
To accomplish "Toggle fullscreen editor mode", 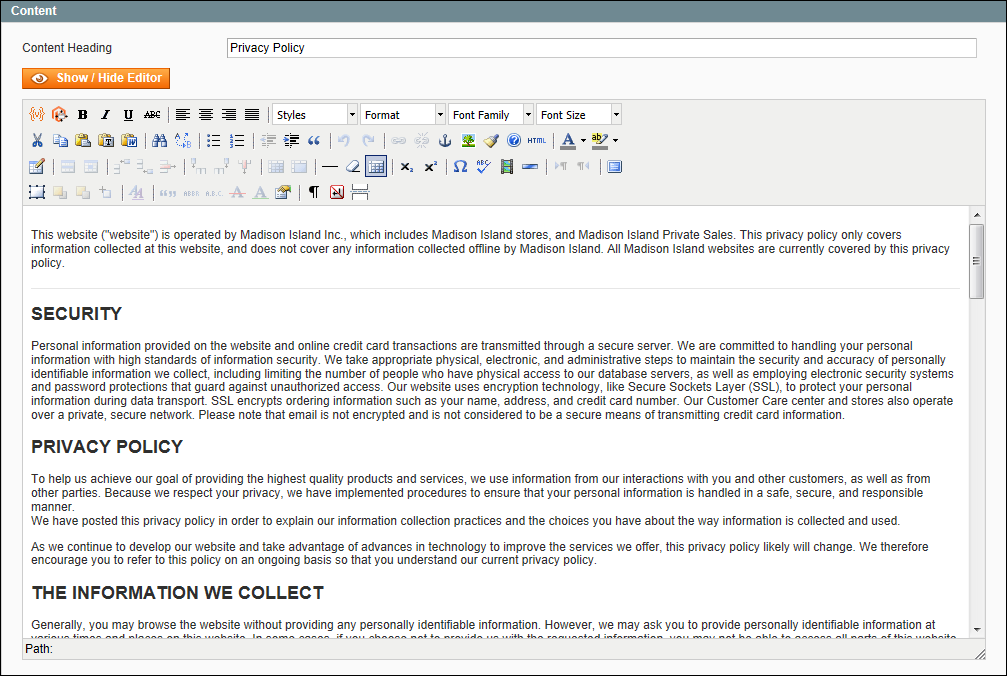I will (615, 167).
